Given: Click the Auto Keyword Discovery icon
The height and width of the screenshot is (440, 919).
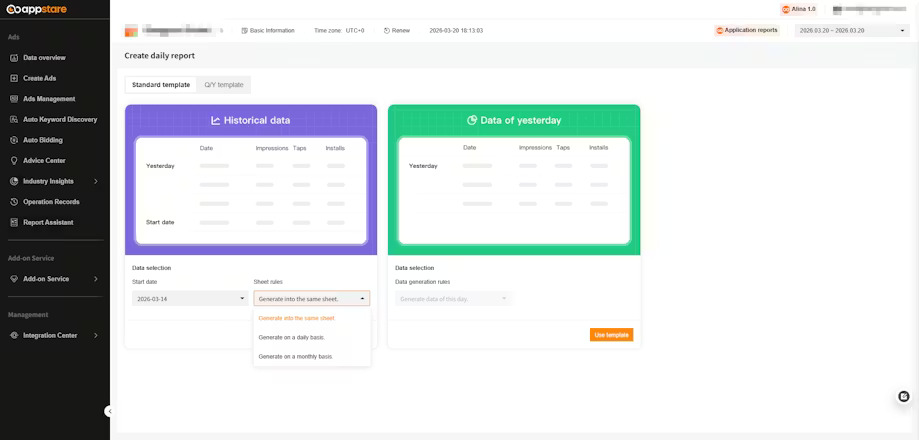Looking at the screenshot, I should pos(14,119).
